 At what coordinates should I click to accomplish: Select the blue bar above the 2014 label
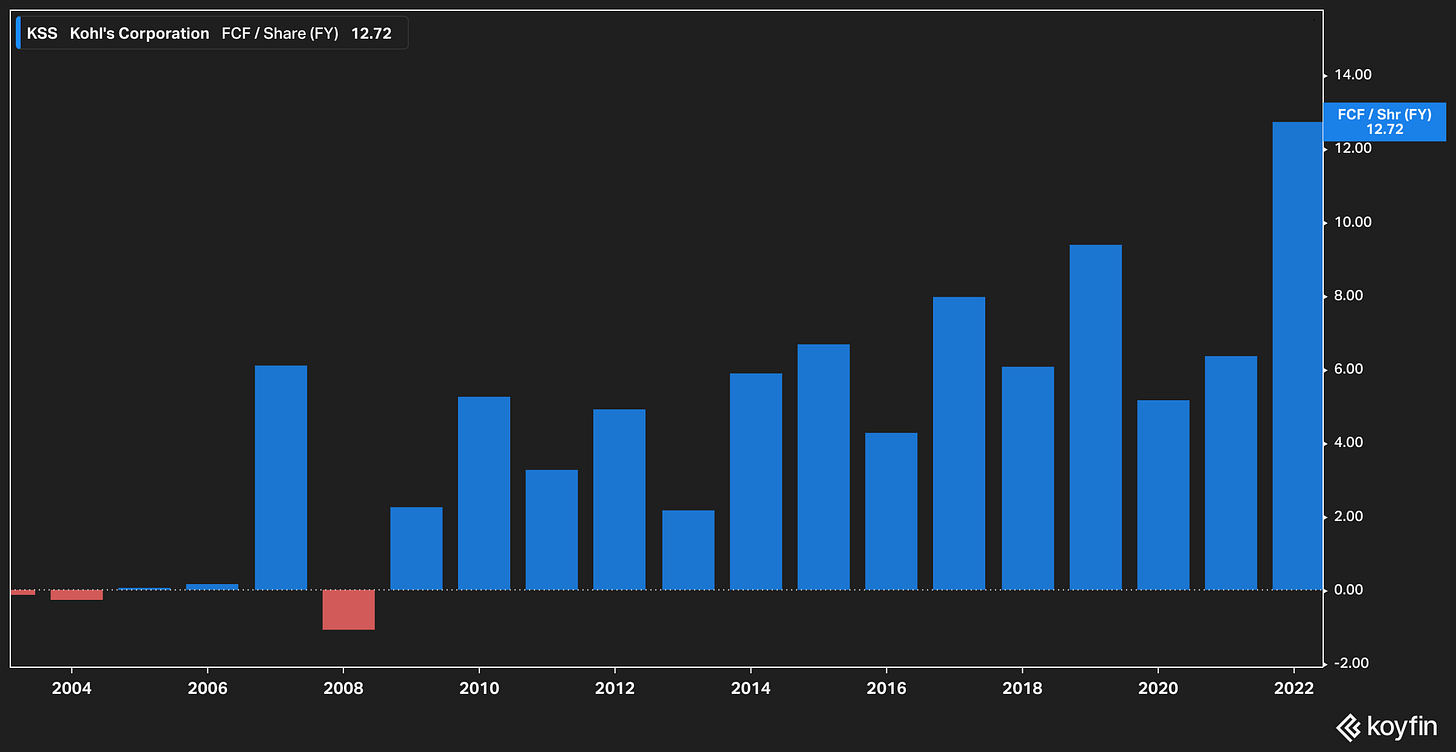pyautogui.click(x=756, y=481)
